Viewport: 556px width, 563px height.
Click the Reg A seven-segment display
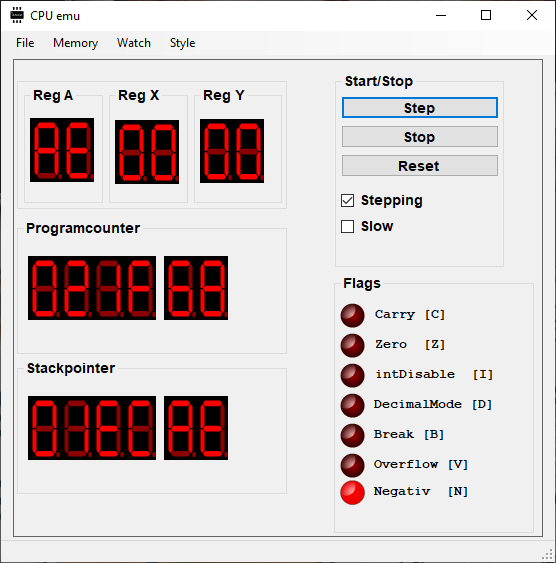click(62, 150)
